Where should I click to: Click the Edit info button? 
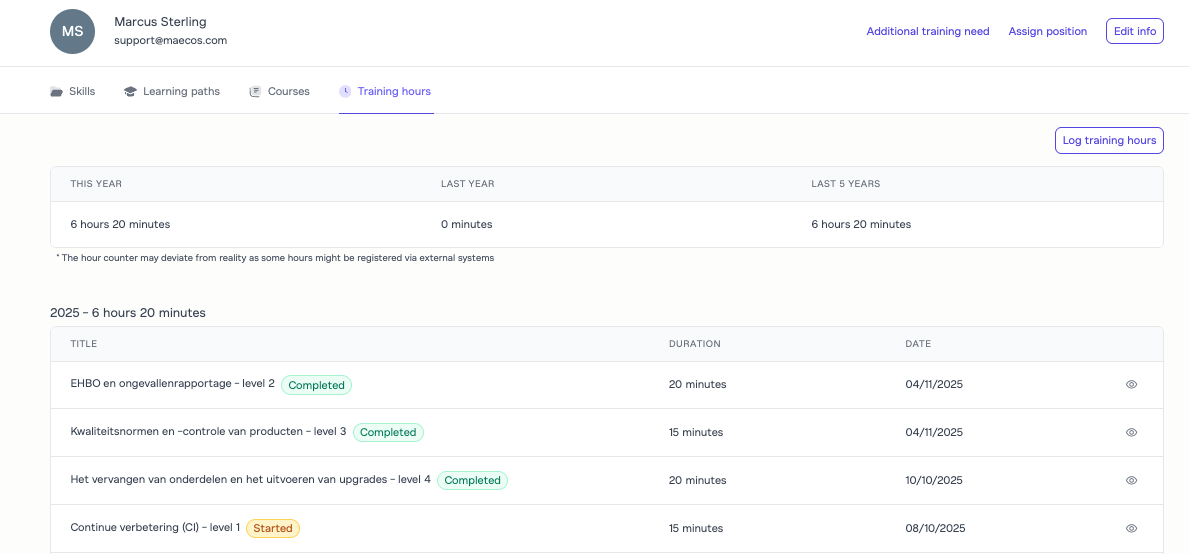pos(1134,32)
